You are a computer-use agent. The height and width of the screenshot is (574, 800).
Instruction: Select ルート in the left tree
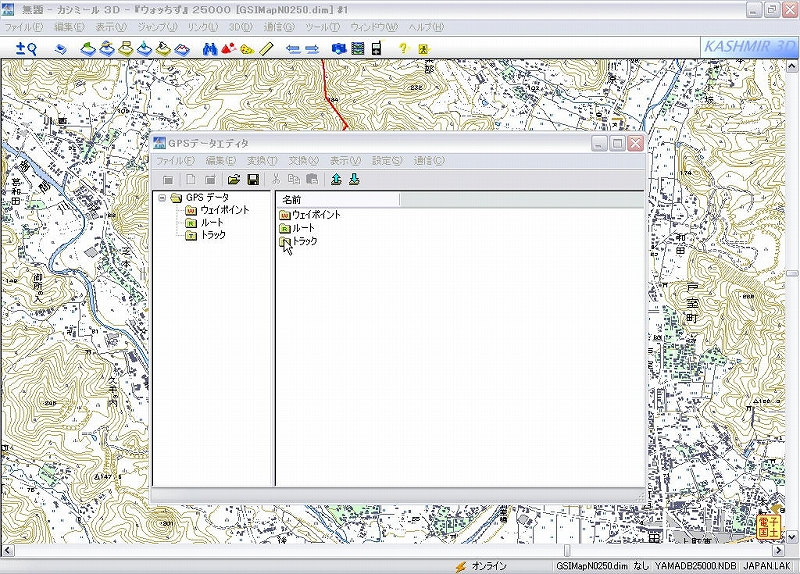click(212, 222)
